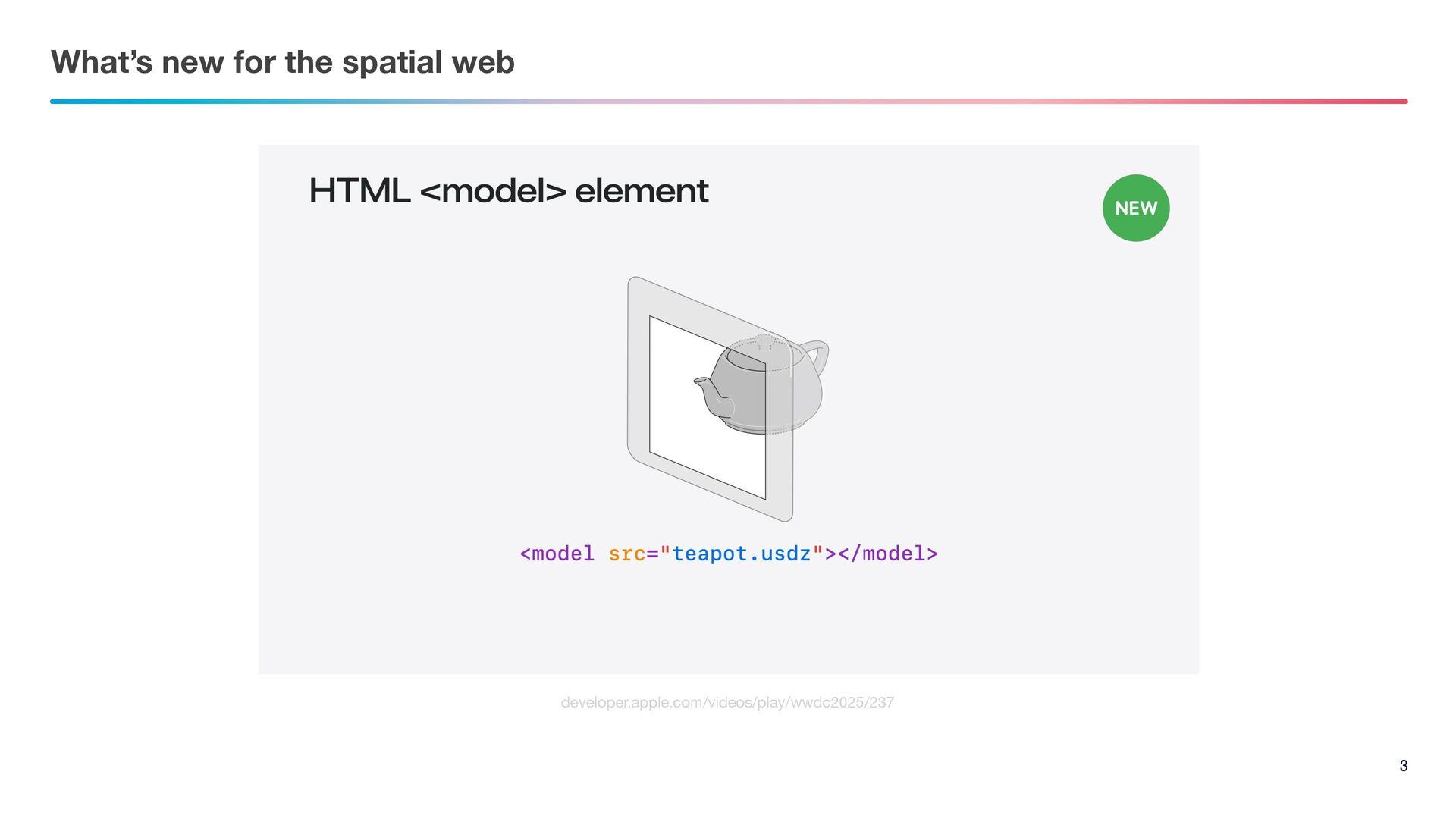
Task: Click the word "HTML" in the card heading
Action: point(359,190)
